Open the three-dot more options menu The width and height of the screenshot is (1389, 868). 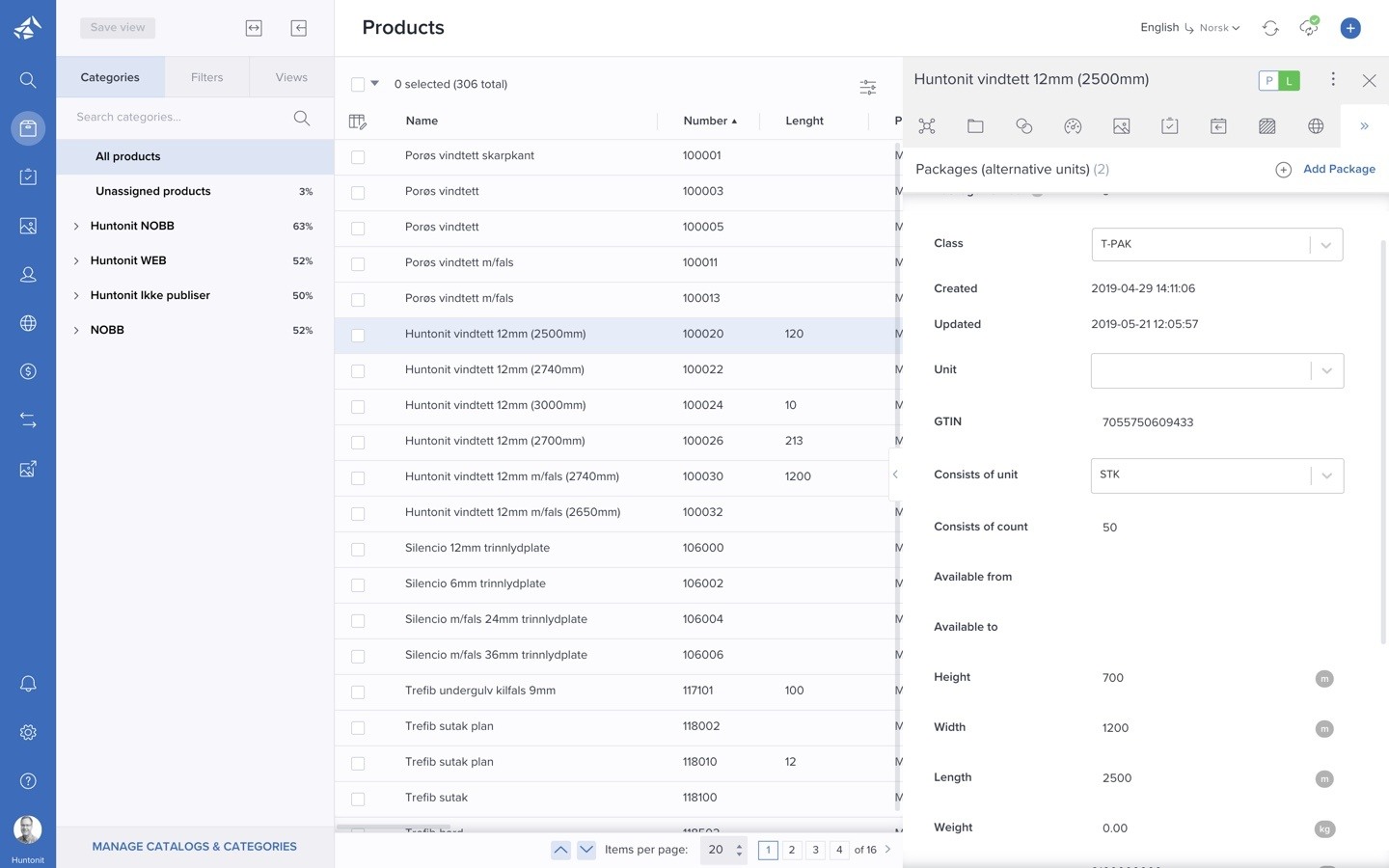1333,79
